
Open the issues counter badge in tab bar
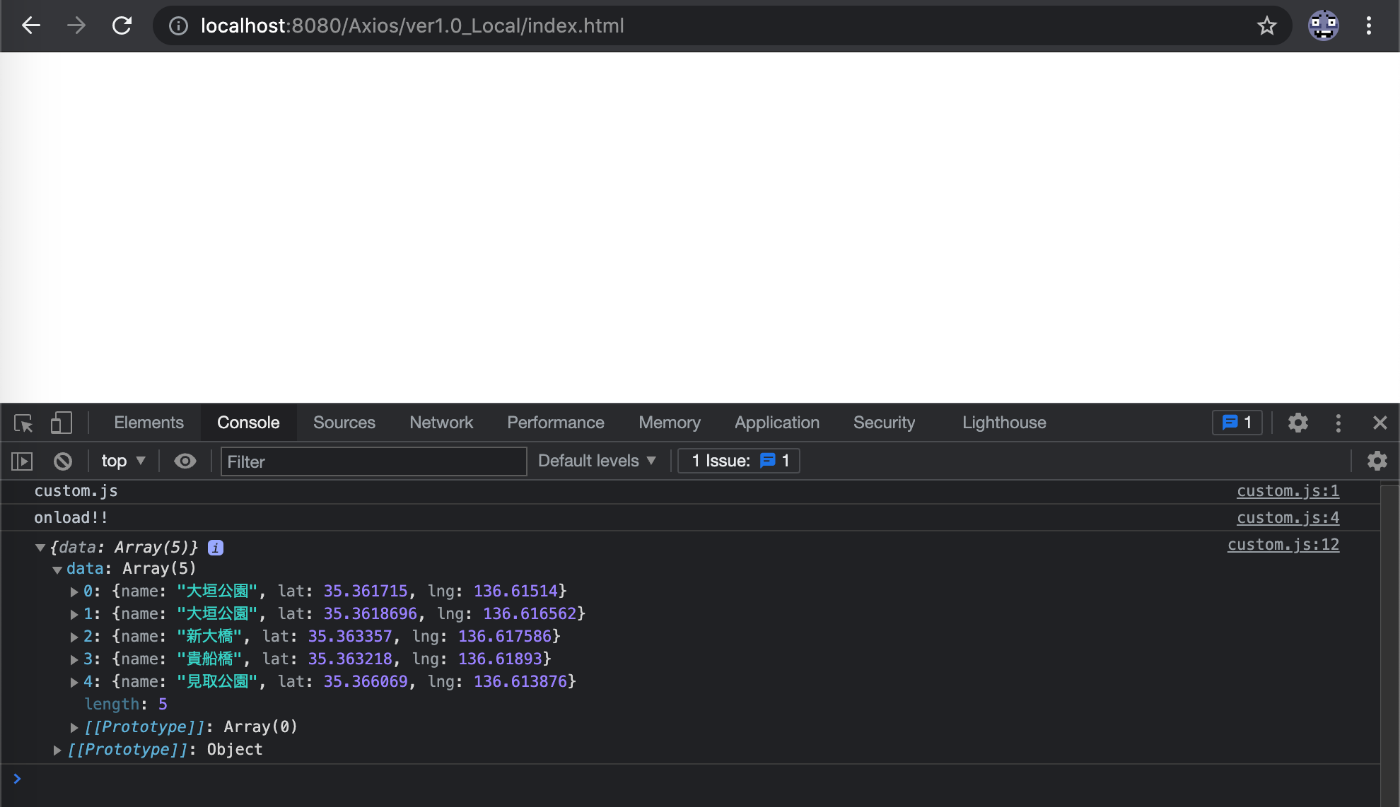pyautogui.click(x=1237, y=423)
